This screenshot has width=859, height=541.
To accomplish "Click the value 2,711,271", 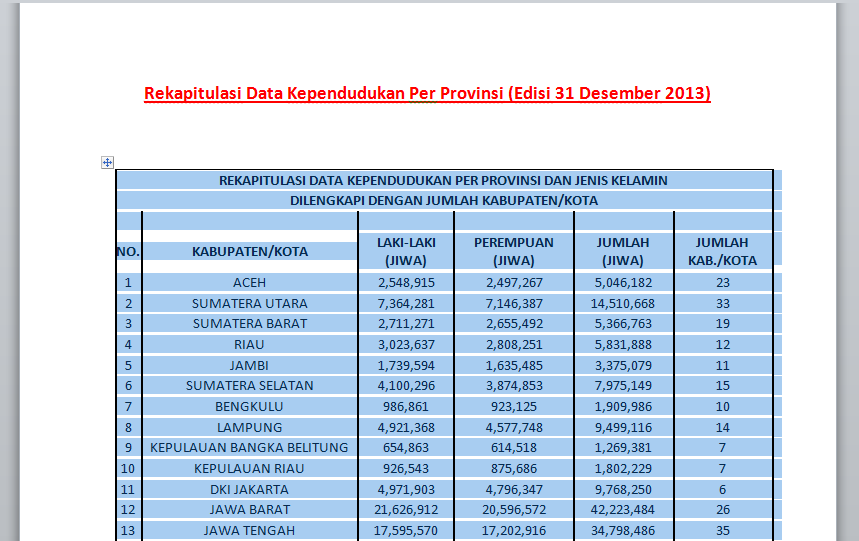I will [x=406, y=324].
